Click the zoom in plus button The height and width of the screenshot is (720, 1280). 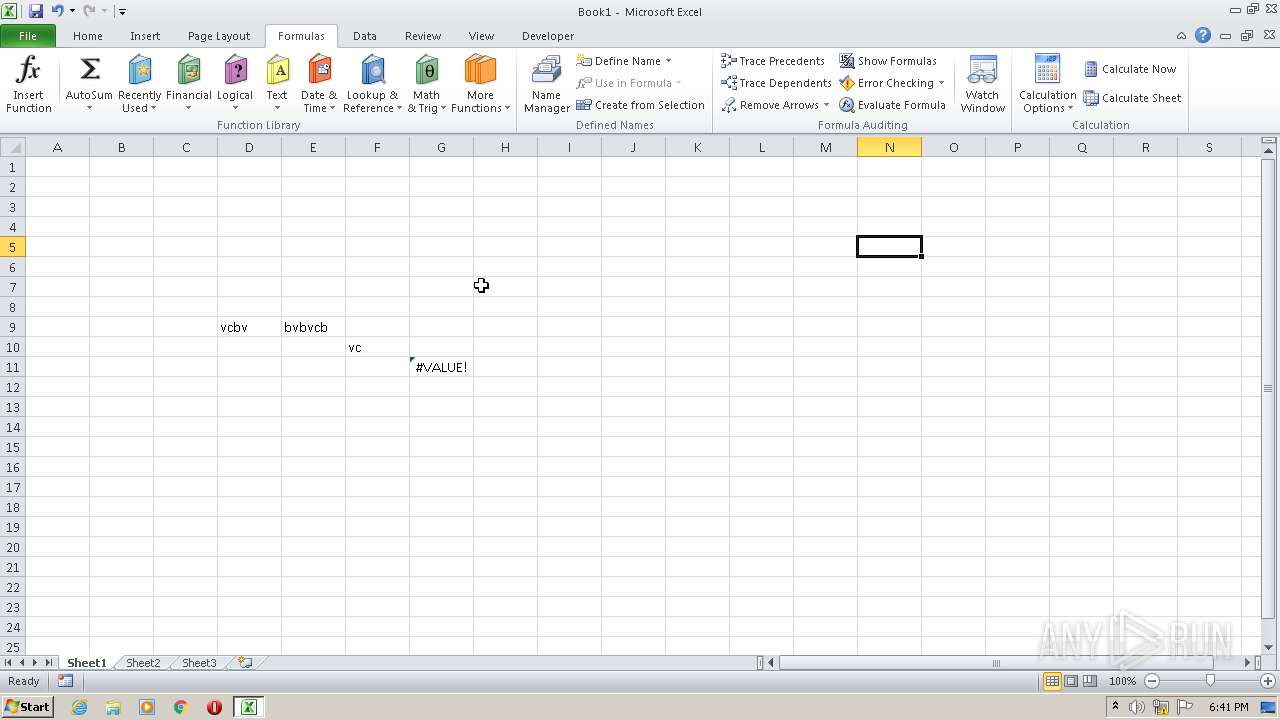1267,681
